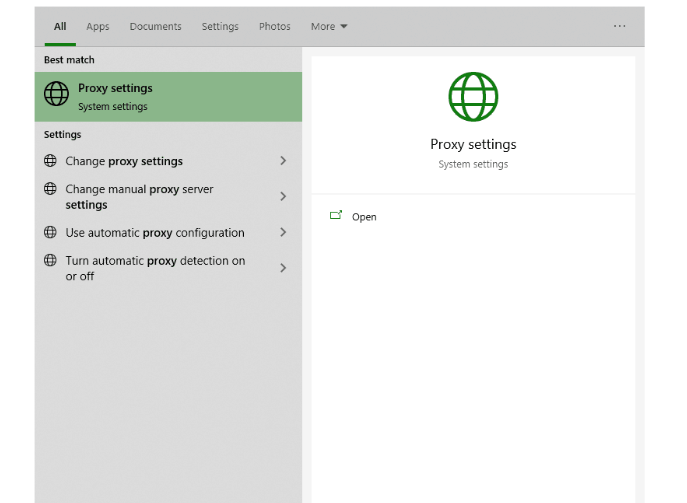
Task: Switch to the Documents tab
Action: tap(155, 26)
